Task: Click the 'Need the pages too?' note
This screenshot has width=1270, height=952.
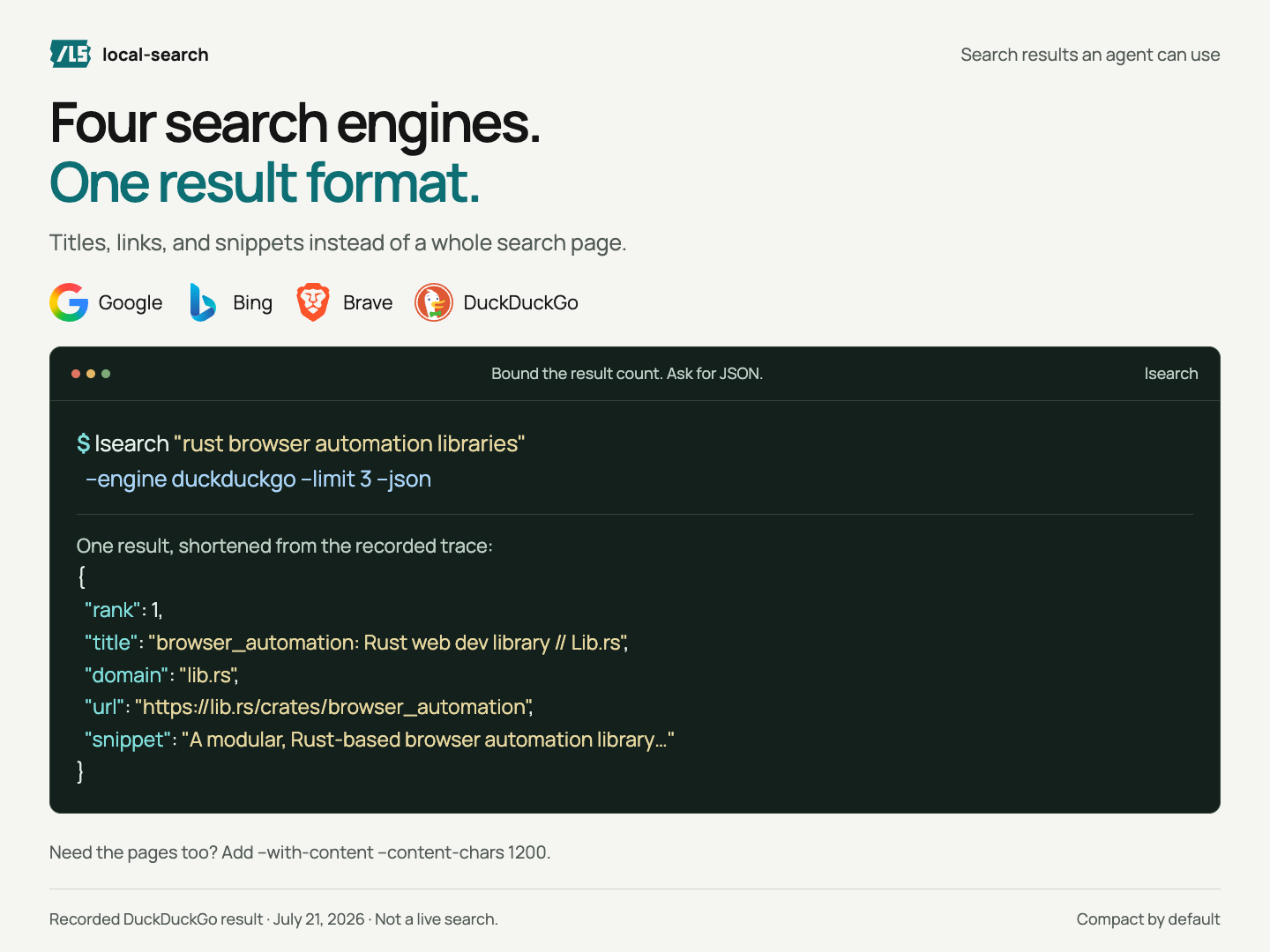Action: tap(300, 852)
